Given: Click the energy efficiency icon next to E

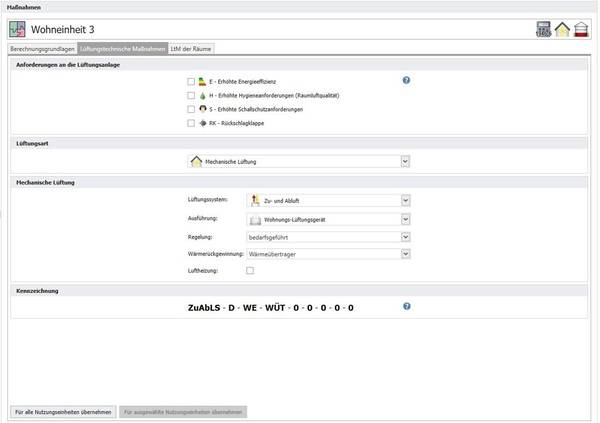Looking at the screenshot, I should [x=203, y=81].
